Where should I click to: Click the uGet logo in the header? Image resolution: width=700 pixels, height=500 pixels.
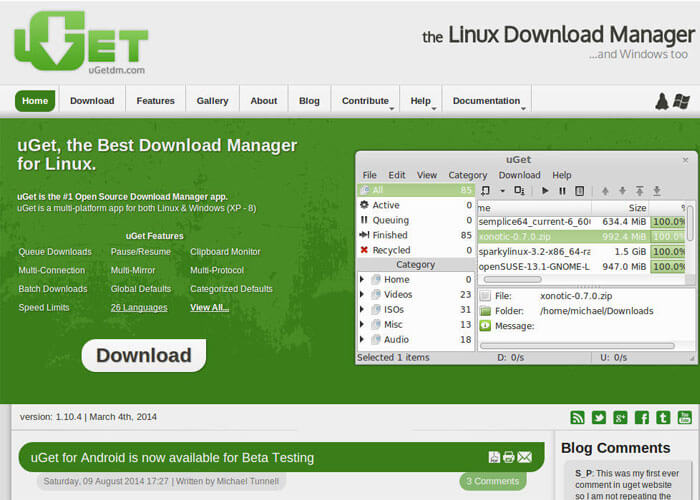81,42
